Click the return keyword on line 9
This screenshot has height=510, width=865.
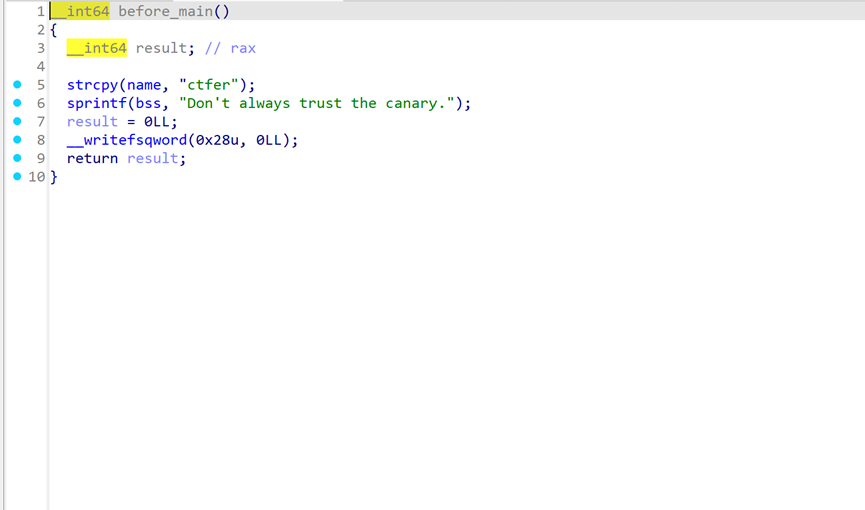point(92,158)
